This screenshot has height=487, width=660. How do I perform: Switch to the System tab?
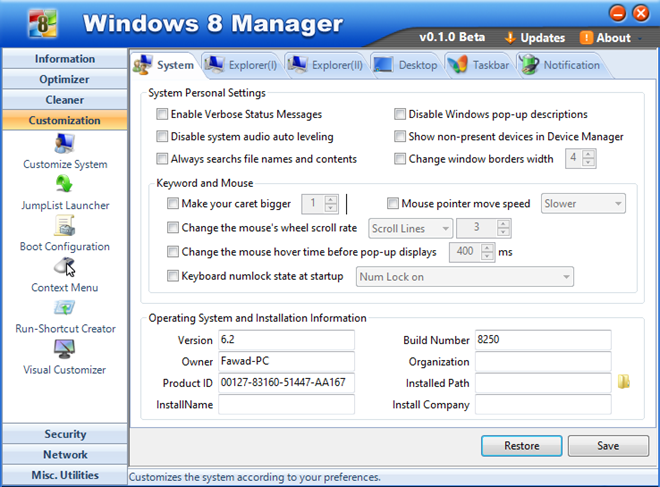tap(165, 65)
